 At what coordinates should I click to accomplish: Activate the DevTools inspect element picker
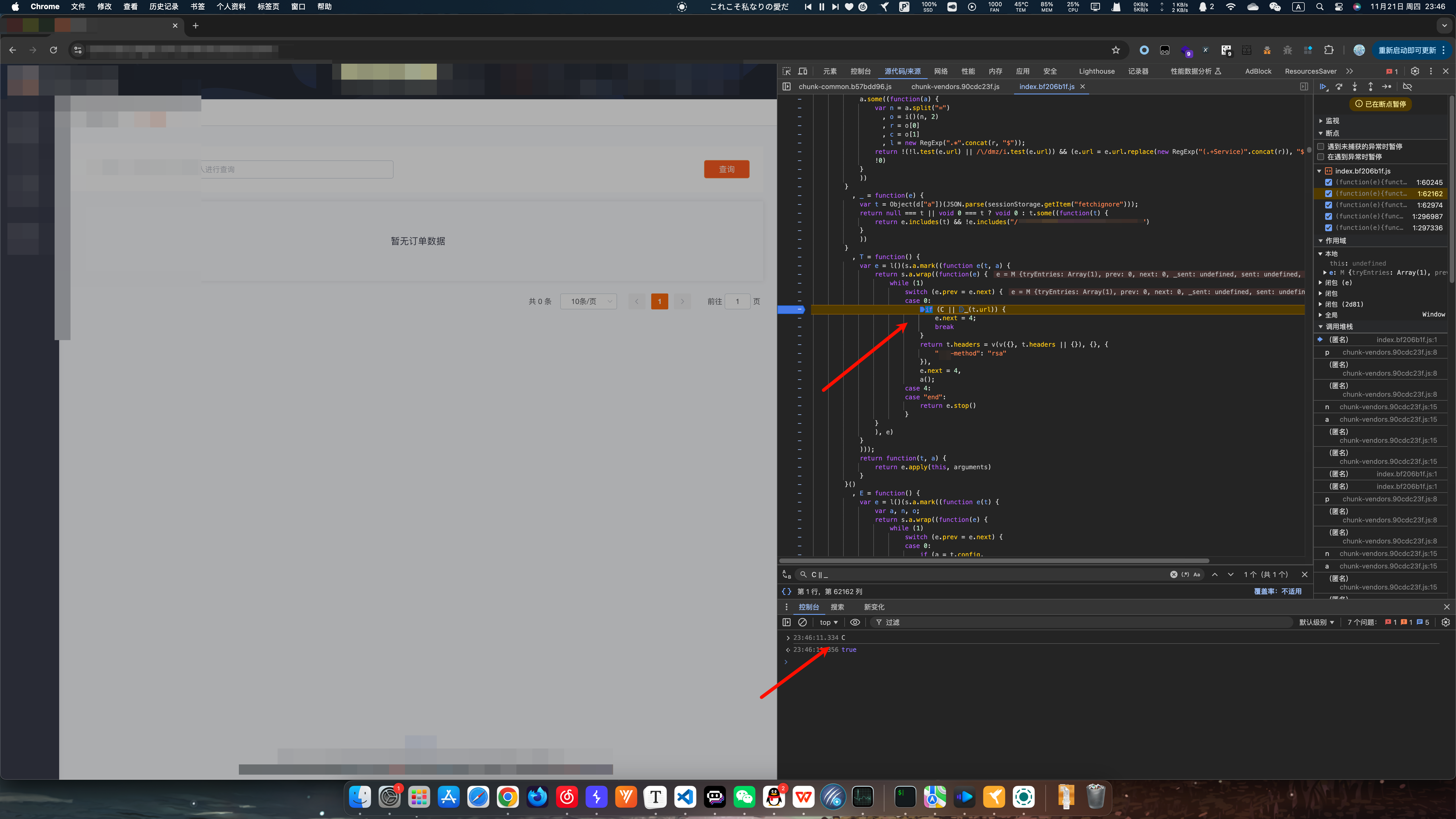coord(787,71)
